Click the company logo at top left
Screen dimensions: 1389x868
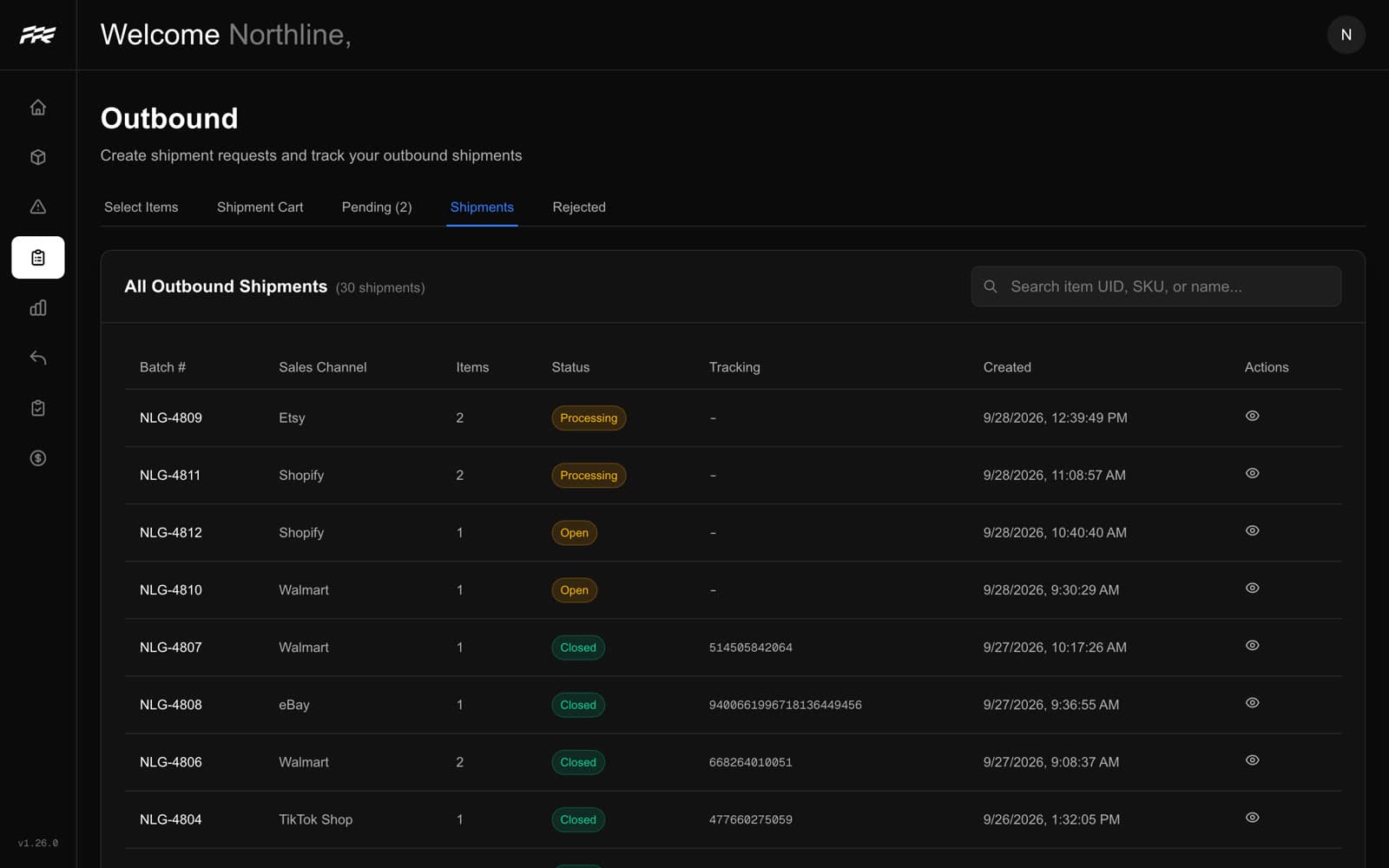pos(37,35)
